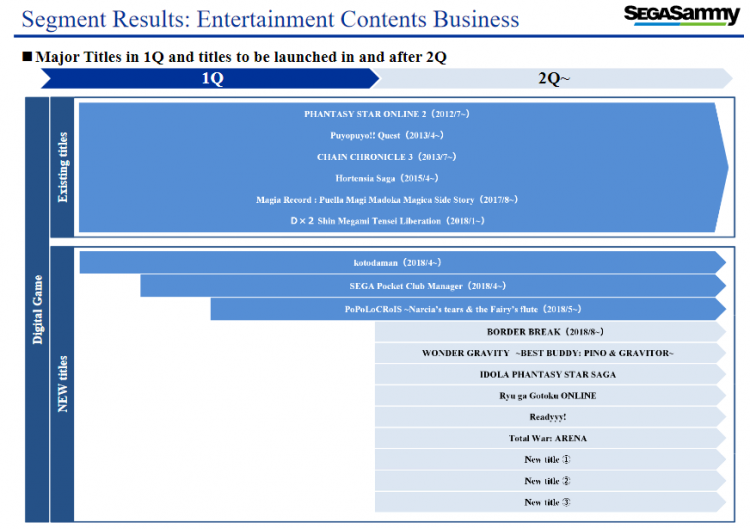The height and width of the screenshot is (529, 750).
Task: Click the kotodaman timeline bar
Action: click(x=400, y=263)
